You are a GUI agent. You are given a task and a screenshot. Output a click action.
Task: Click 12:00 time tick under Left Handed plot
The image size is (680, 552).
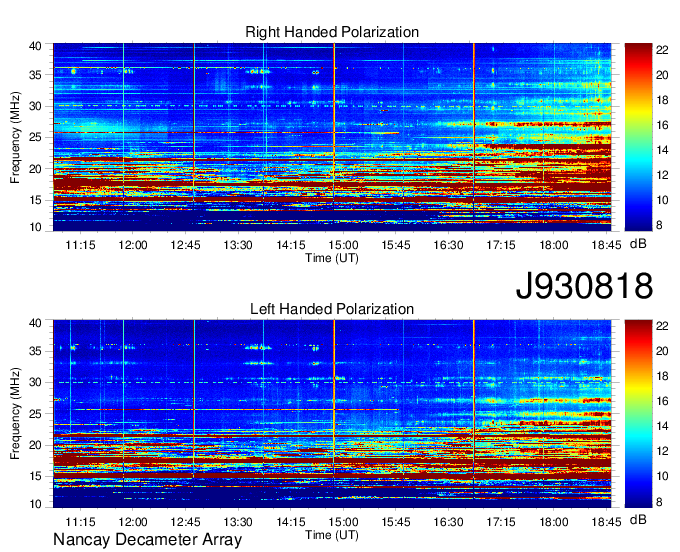pos(133,522)
